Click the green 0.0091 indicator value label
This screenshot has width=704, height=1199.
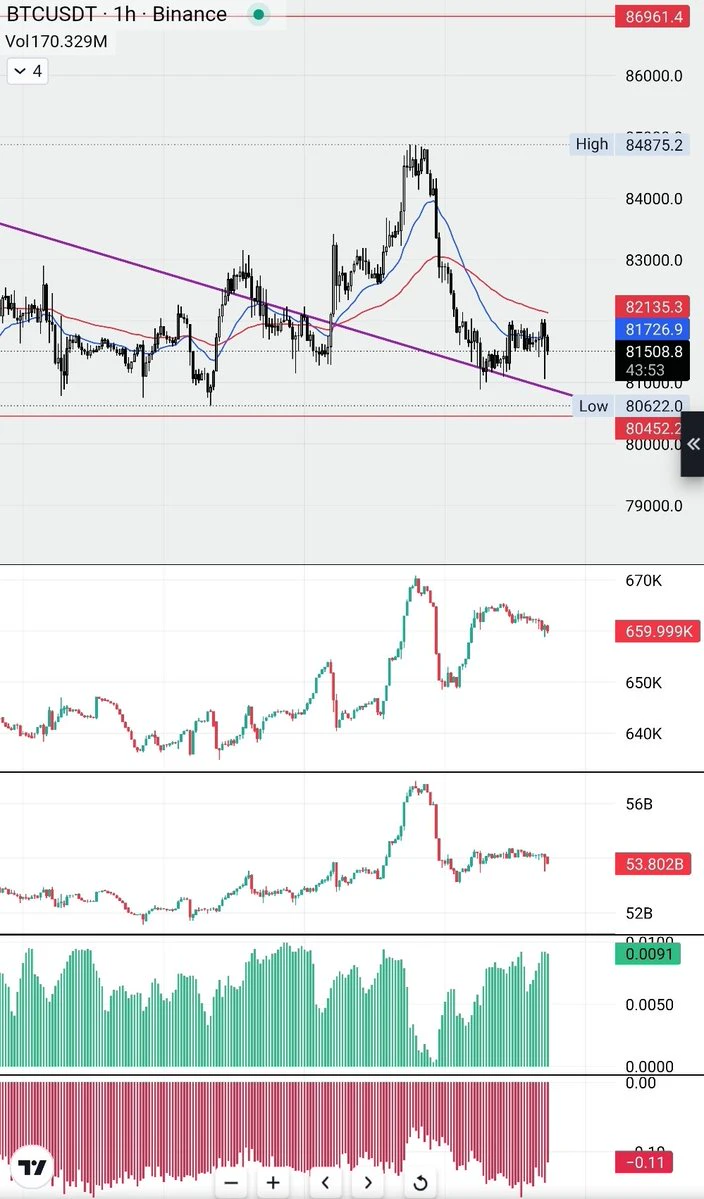pos(647,954)
